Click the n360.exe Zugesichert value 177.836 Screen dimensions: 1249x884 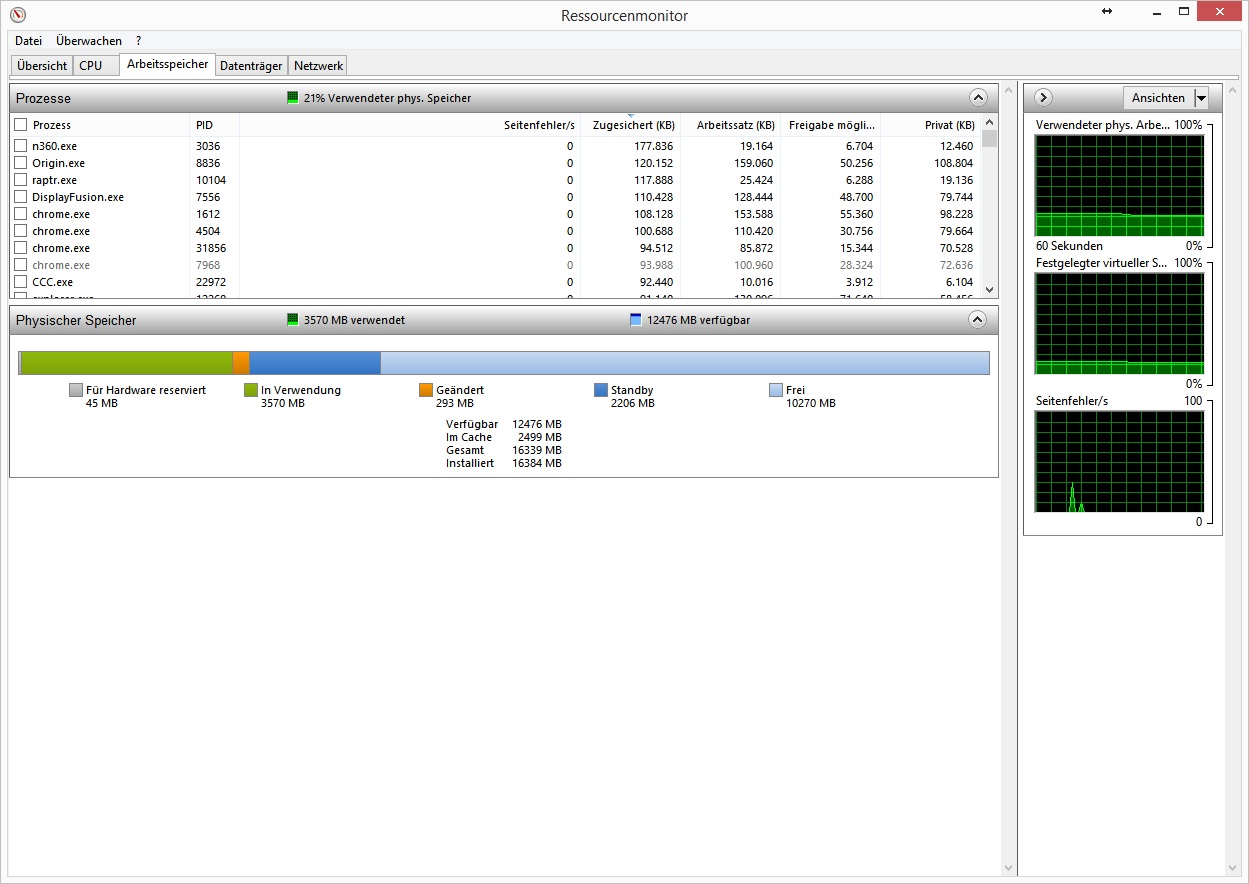click(x=652, y=146)
